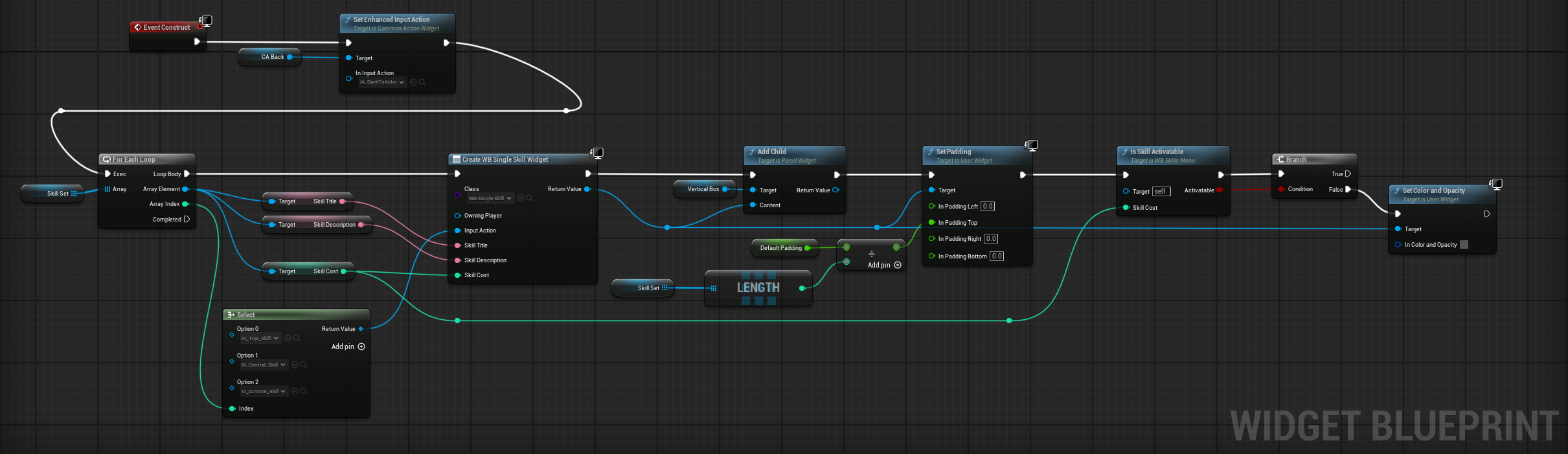Click the Add pin icon on Select node
The height and width of the screenshot is (454, 1568).
pos(361,346)
